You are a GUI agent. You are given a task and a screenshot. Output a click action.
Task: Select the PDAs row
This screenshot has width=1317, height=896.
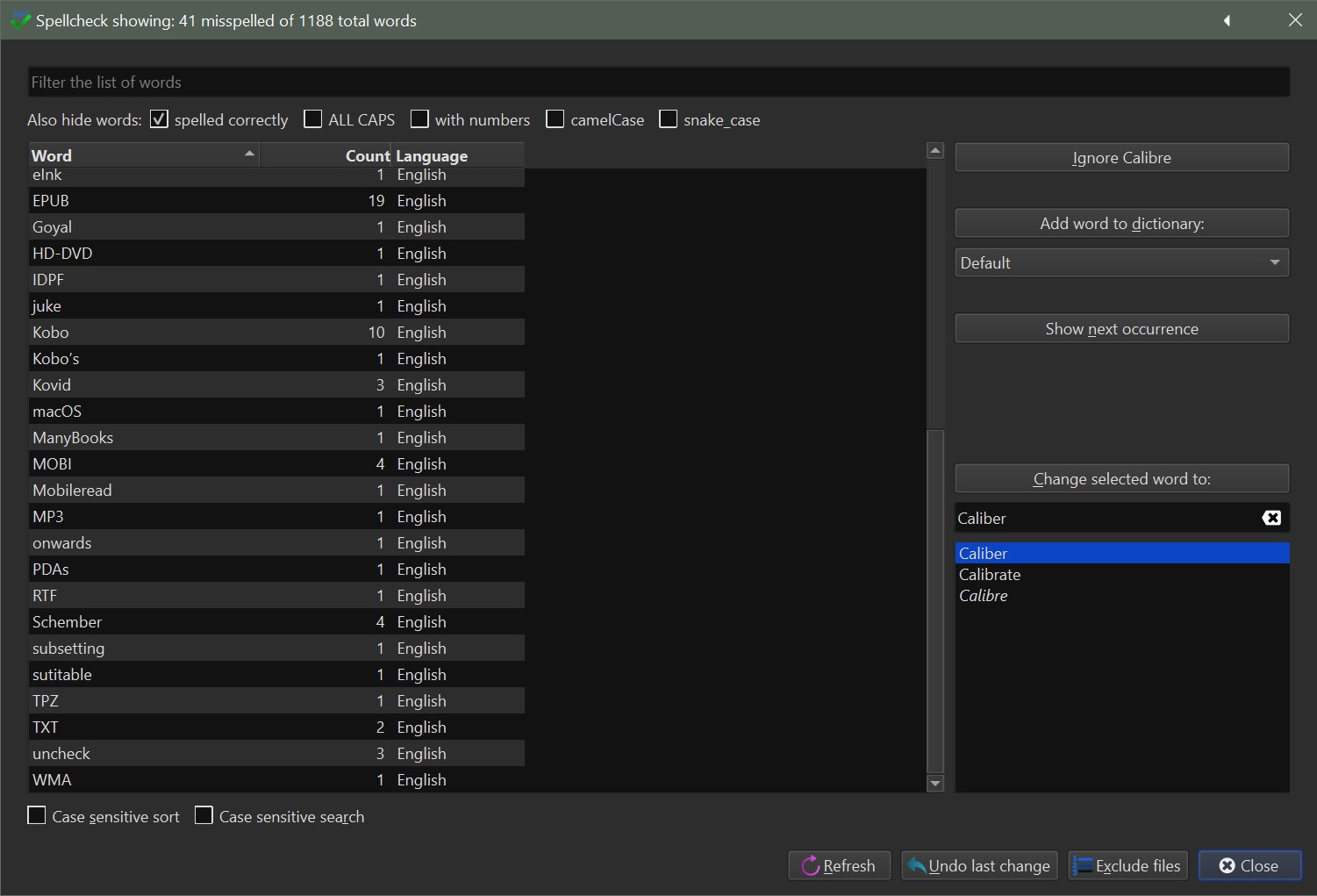pos(276,570)
